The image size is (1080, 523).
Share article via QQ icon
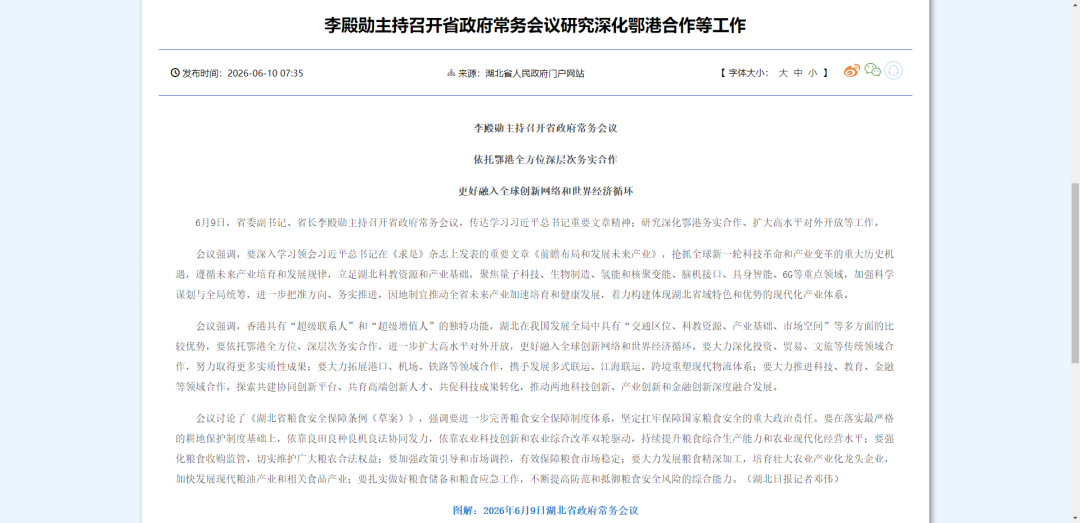pos(893,70)
